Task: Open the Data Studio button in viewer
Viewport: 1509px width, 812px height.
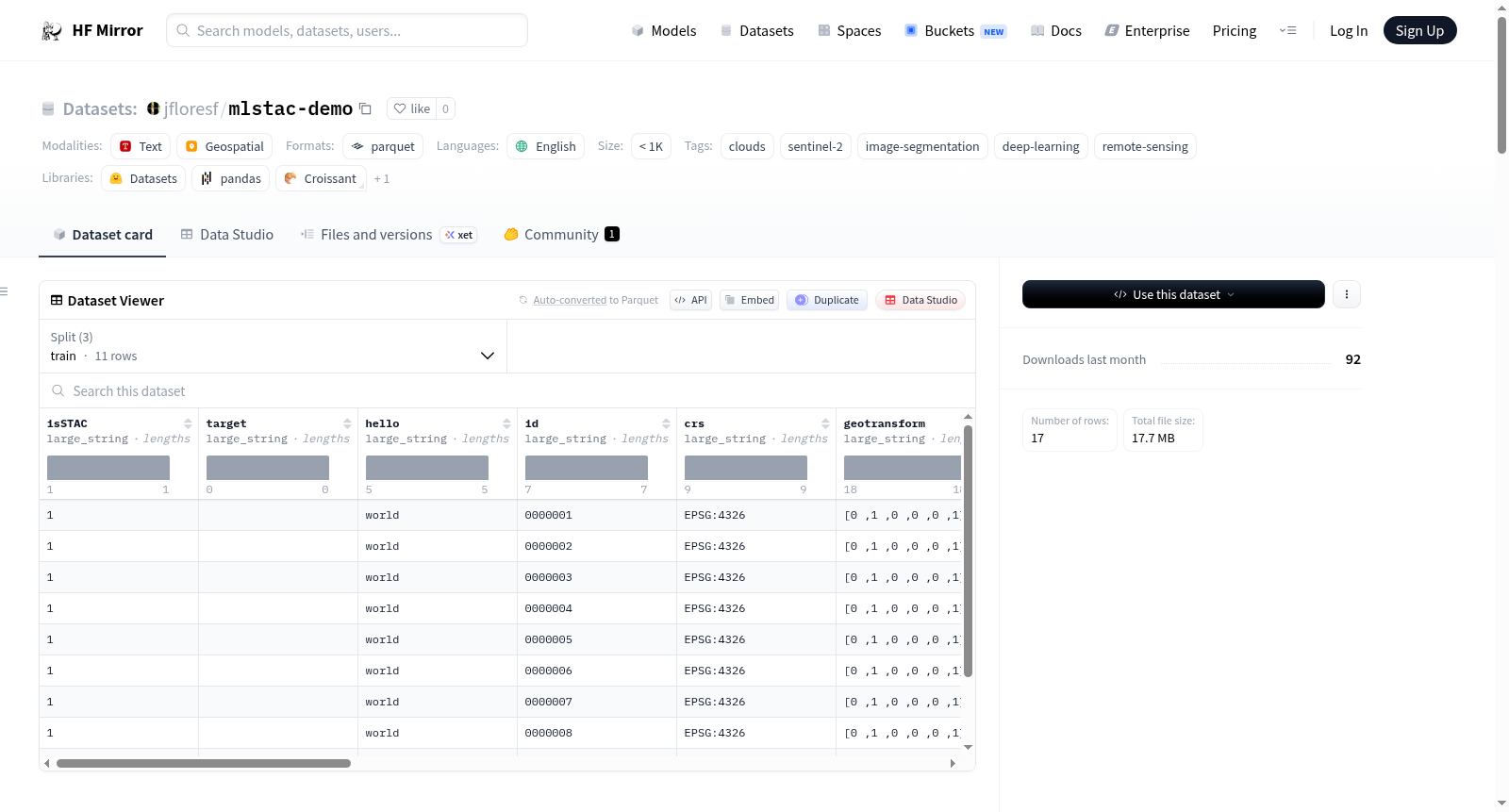Action: tap(920, 300)
